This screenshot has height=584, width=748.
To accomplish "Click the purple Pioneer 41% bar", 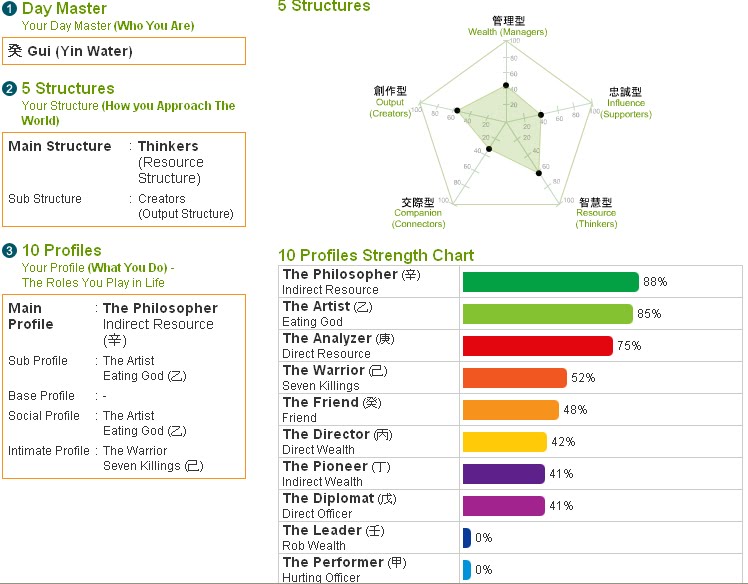I will (x=504, y=474).
